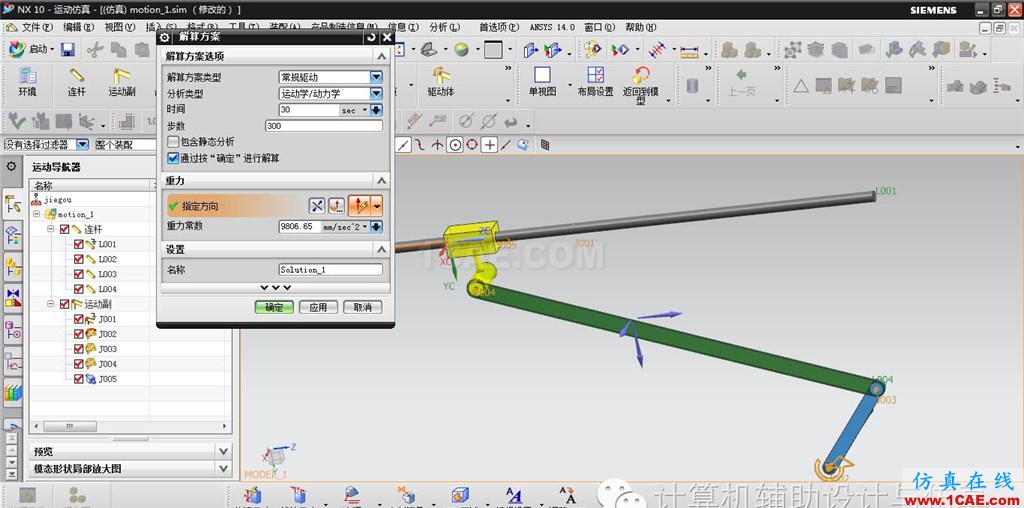Click the Save icon in the toolbar
This screenshot has height=508, width=1024.
coord(67,50)
